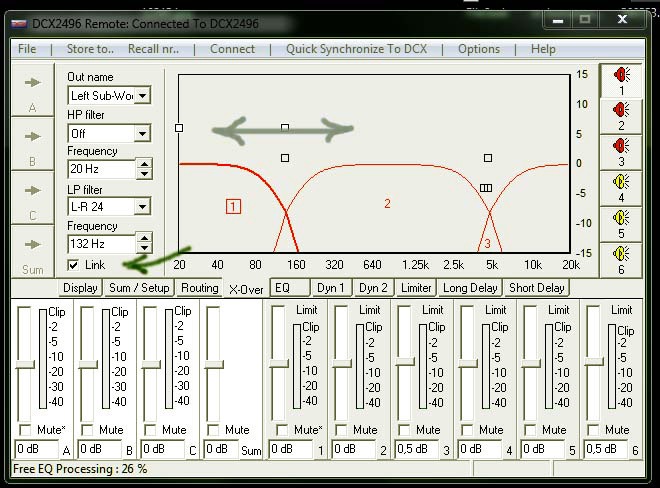Screen dimensions: 660x488
Task: Switch to the Limiter tab
Action: click(x=416, y=288)
